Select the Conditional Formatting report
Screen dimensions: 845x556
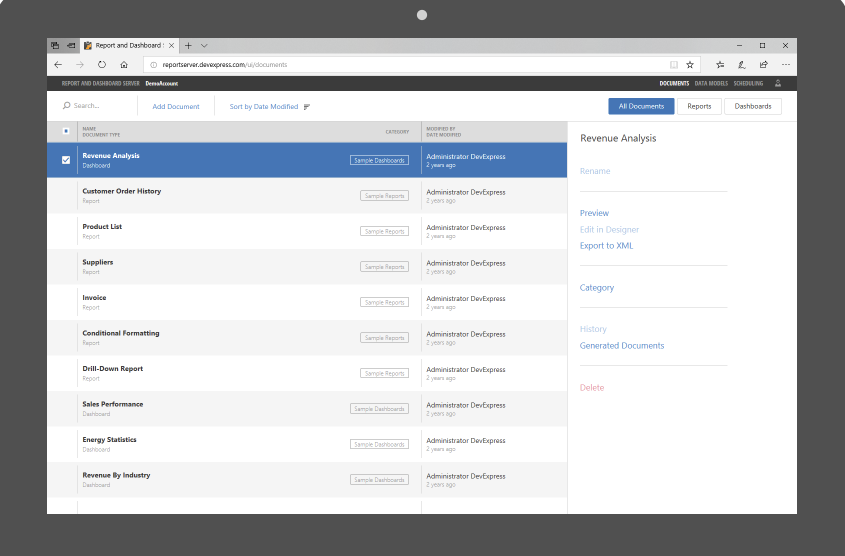(x=307, y=338)
